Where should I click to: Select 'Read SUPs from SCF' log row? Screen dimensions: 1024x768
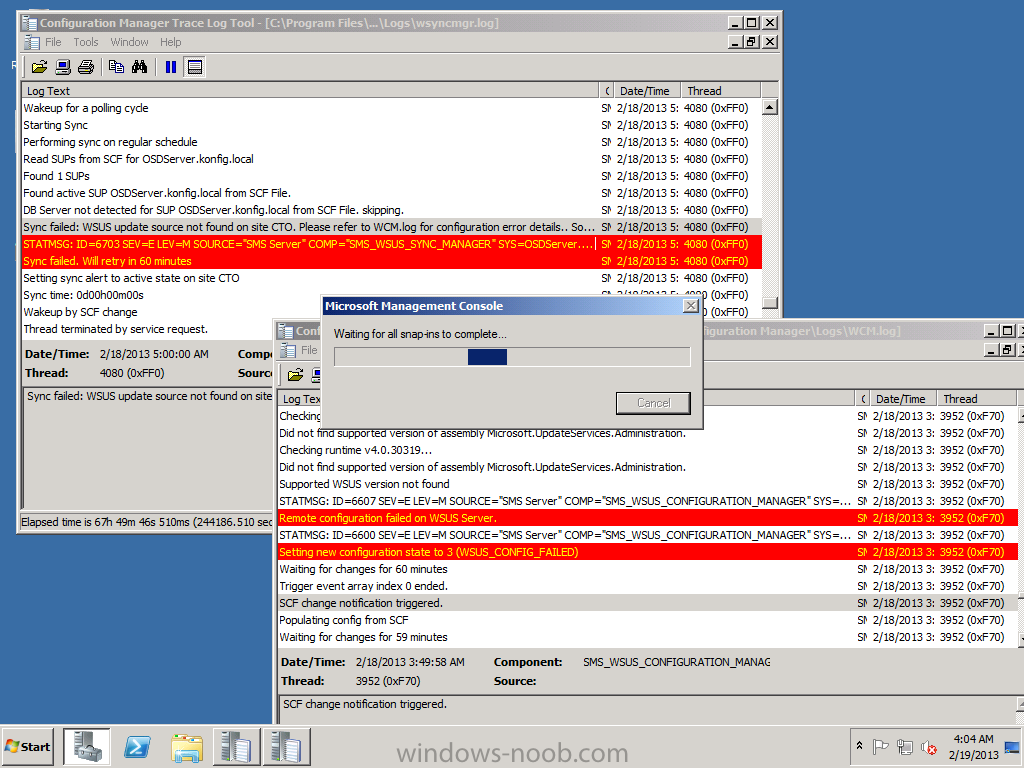pyautogui.click(x=392, y=159)
